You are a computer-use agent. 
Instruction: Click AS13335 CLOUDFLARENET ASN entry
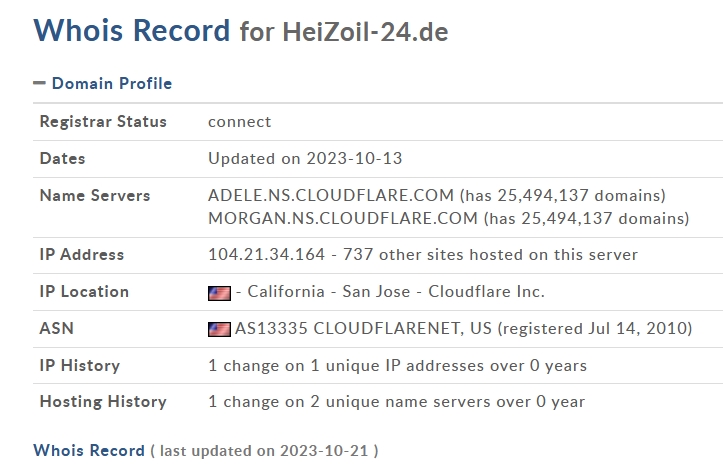[x=363, y=329]
